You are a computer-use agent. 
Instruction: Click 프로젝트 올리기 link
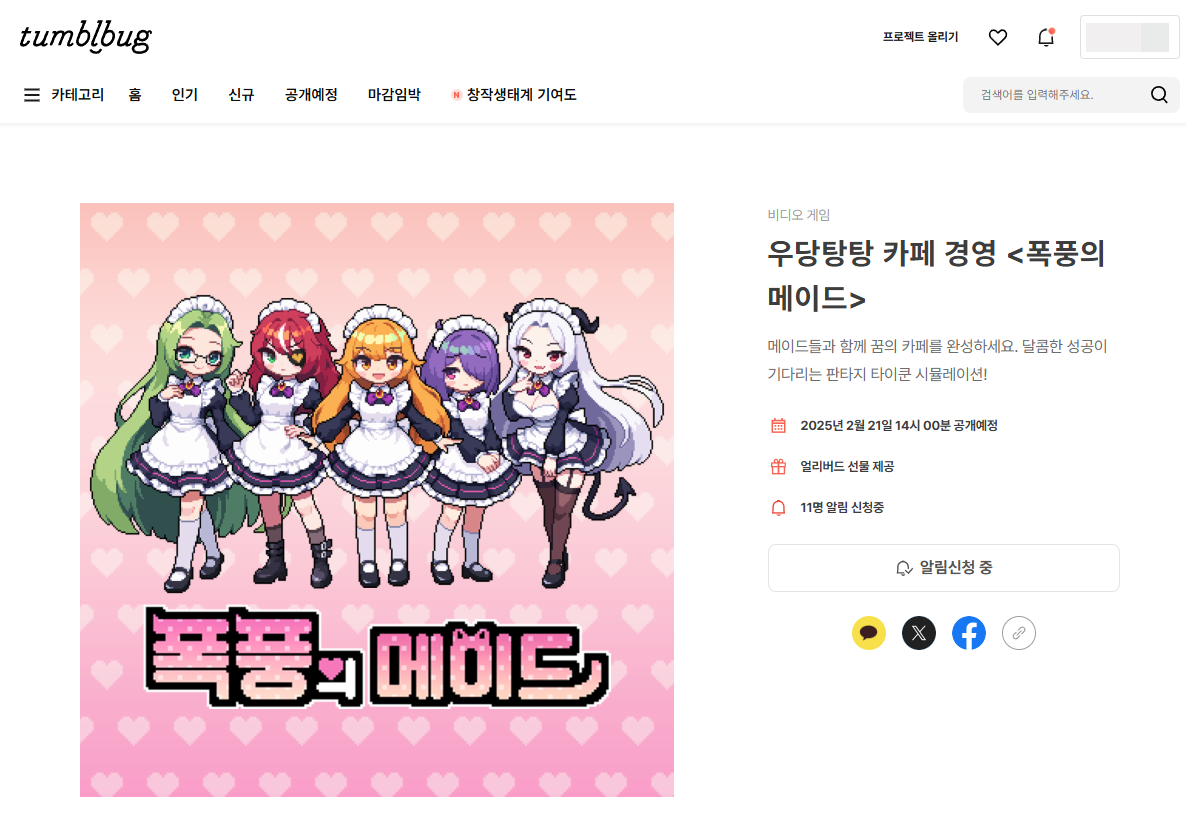[921, 37]
